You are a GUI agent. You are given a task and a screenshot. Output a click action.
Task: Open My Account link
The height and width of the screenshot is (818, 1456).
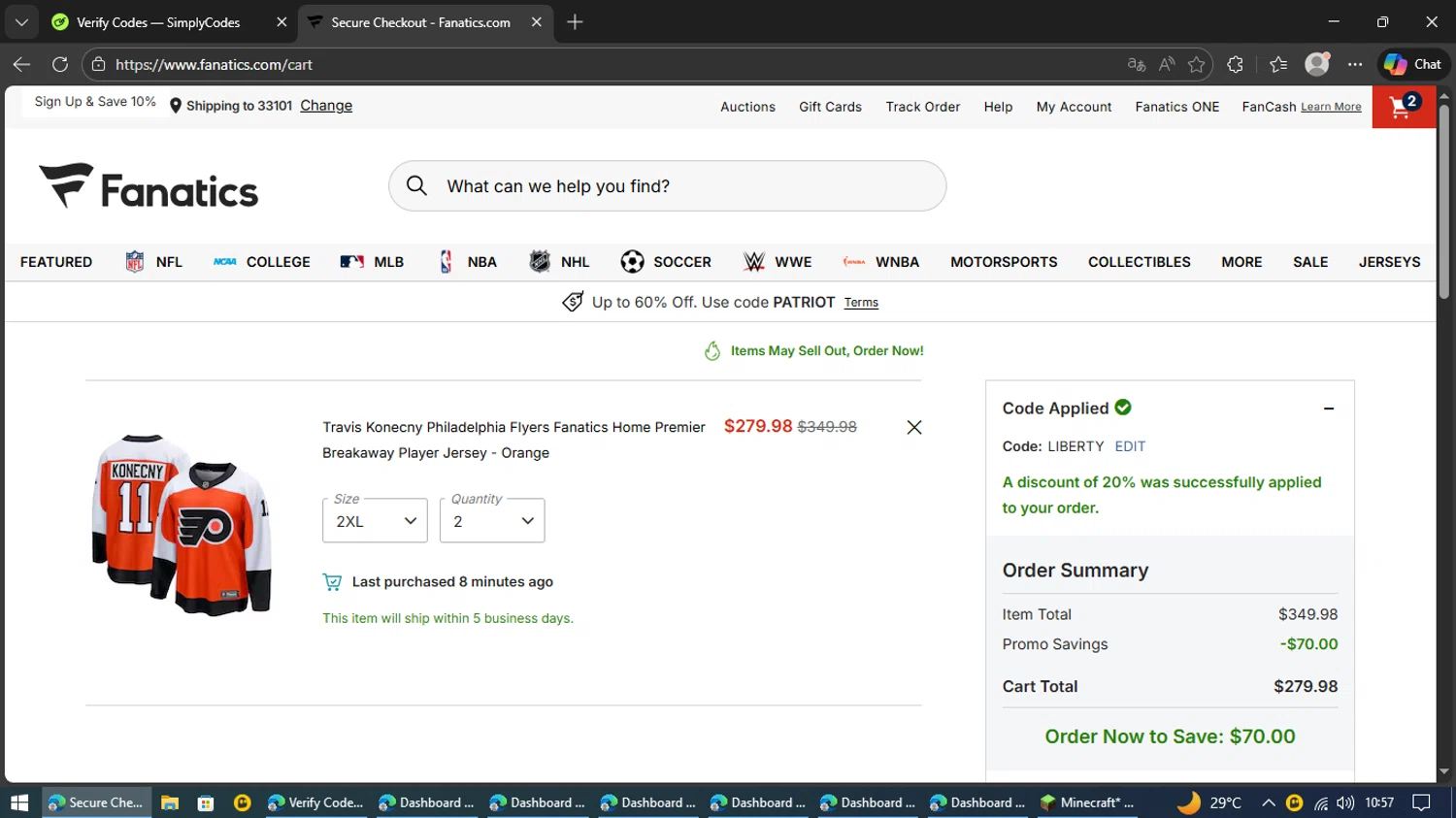tap(1074, 107)
